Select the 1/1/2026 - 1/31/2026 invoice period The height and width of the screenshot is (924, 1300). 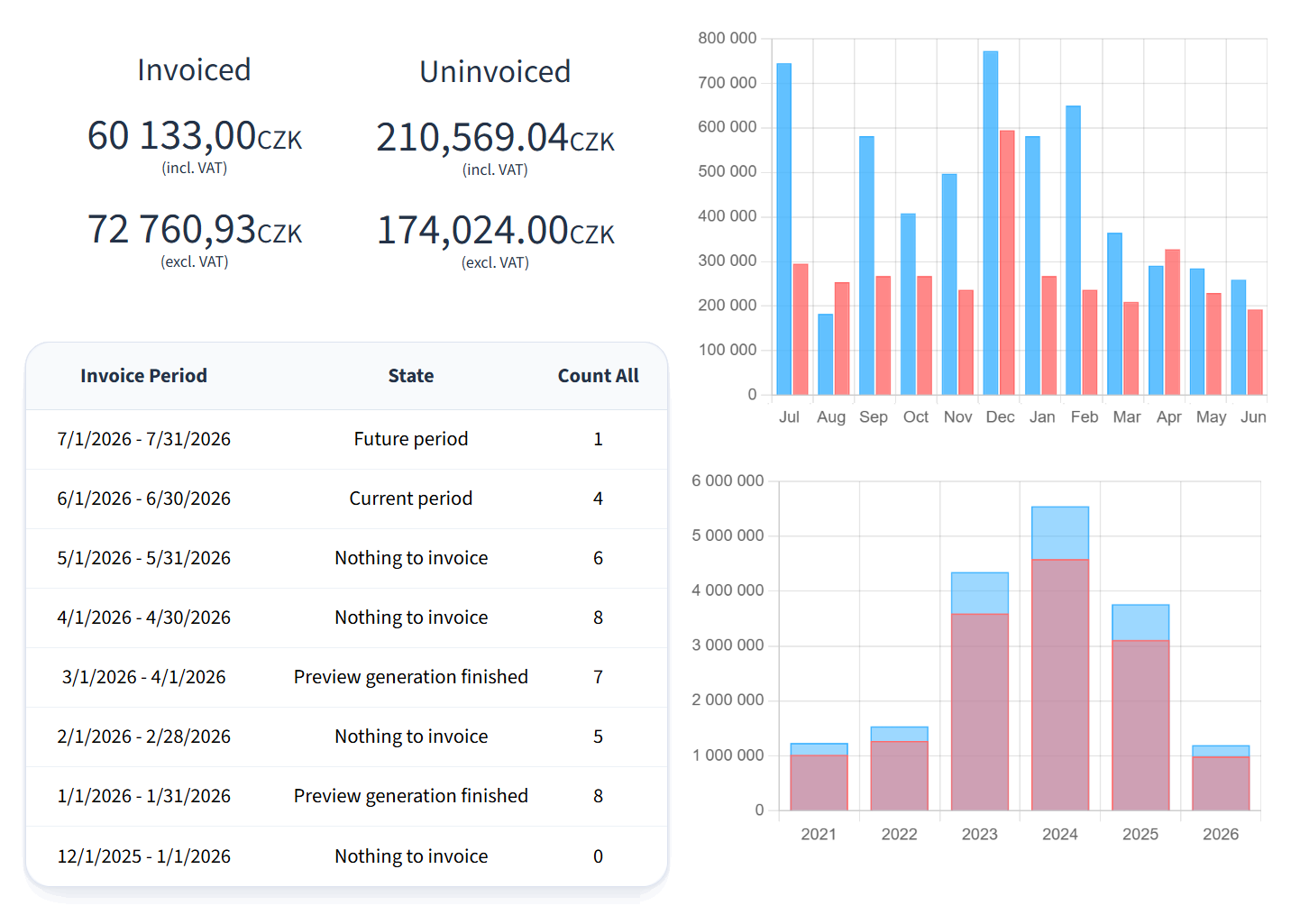click(x=144, y=796)
